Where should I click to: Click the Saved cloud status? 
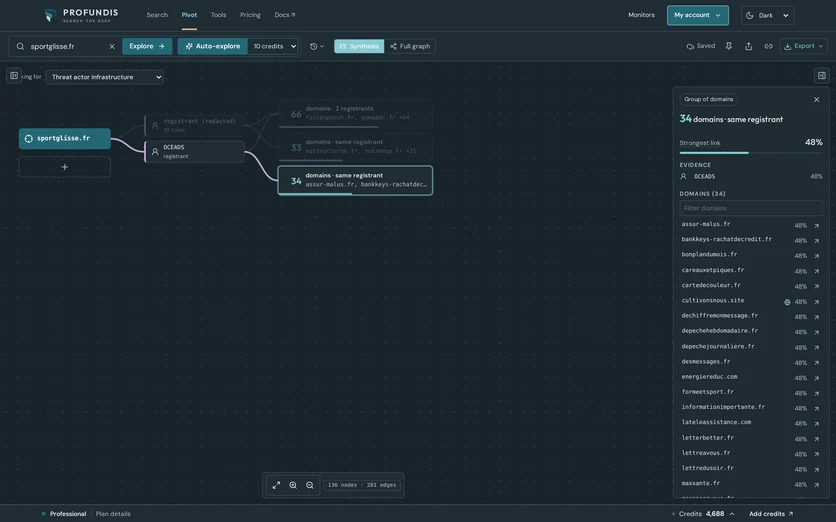click(x=701, y=46)
